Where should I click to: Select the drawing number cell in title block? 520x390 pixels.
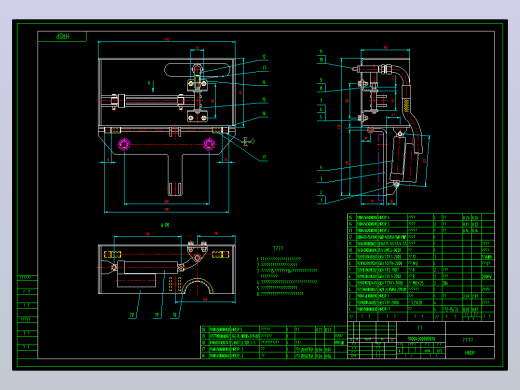[x=421, y=339]
